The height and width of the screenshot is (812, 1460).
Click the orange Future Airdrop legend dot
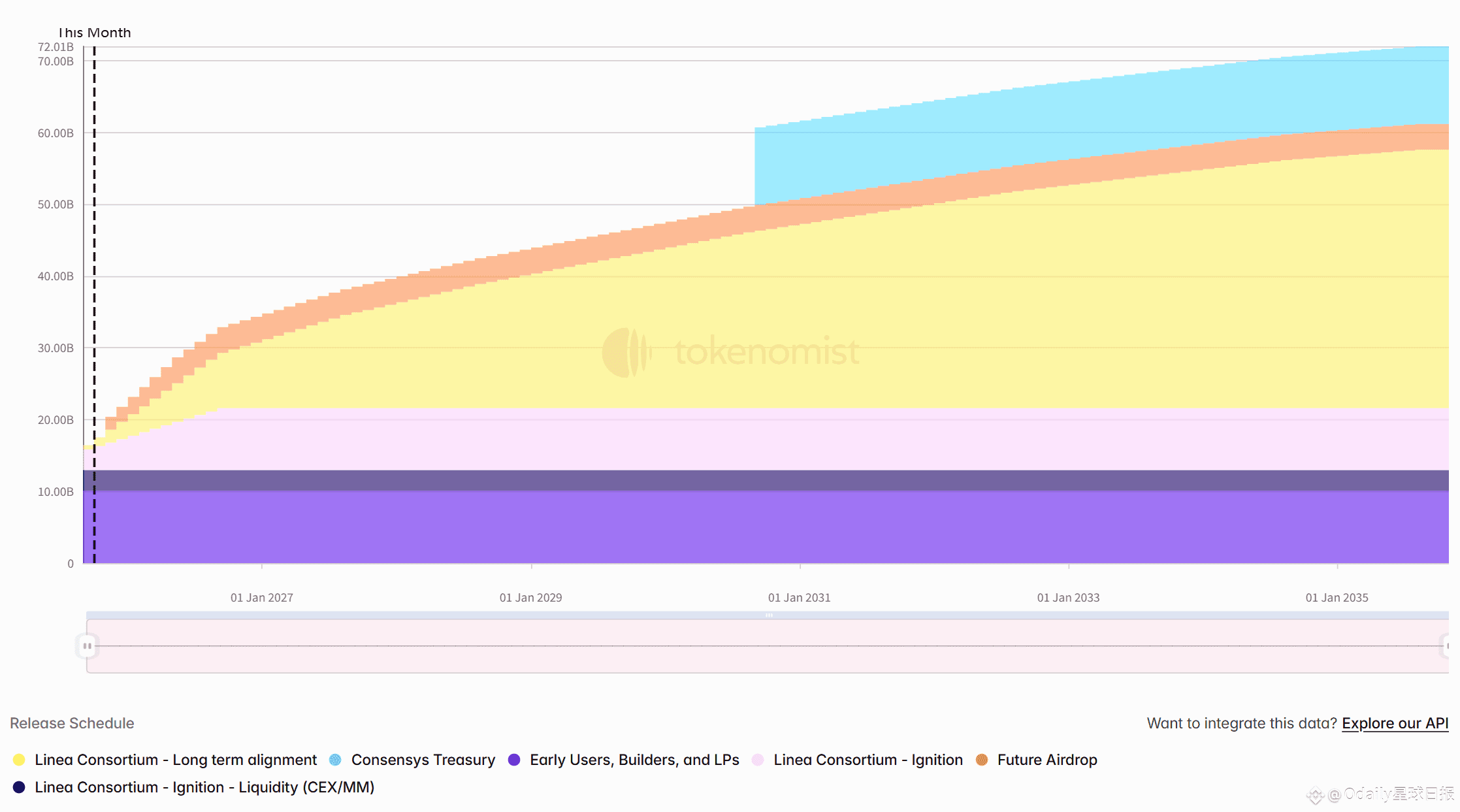(981, 760)
